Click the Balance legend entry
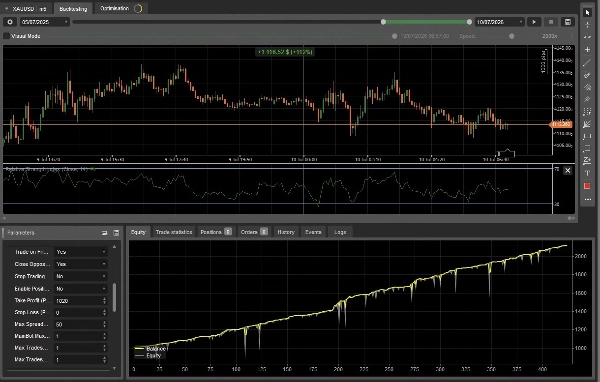This screenshot has height=382, width=600. [x=150, y=349]
